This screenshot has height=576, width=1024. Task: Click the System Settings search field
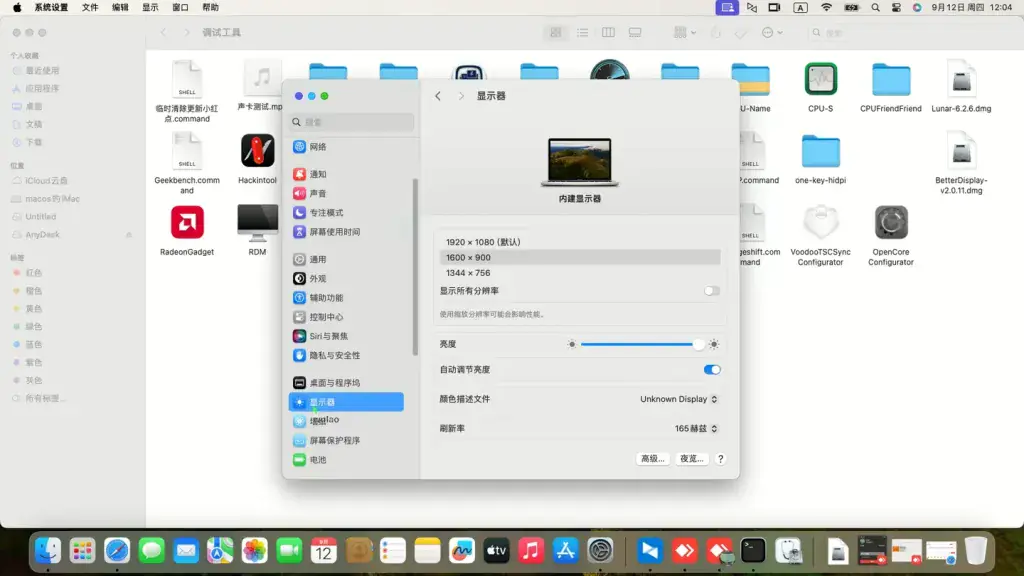[x=351, y=122]
